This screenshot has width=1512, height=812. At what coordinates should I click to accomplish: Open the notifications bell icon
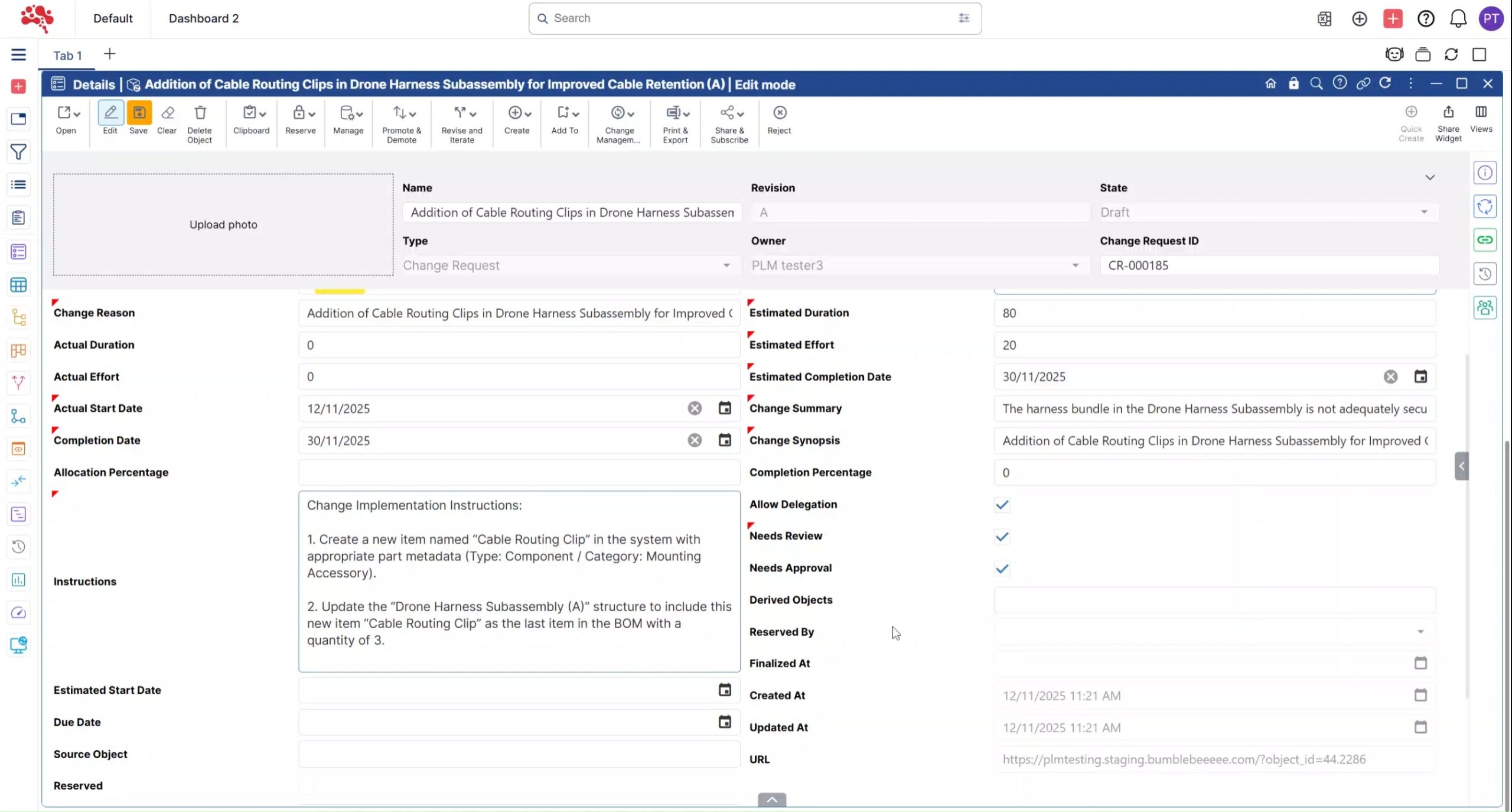(1458, 18)
